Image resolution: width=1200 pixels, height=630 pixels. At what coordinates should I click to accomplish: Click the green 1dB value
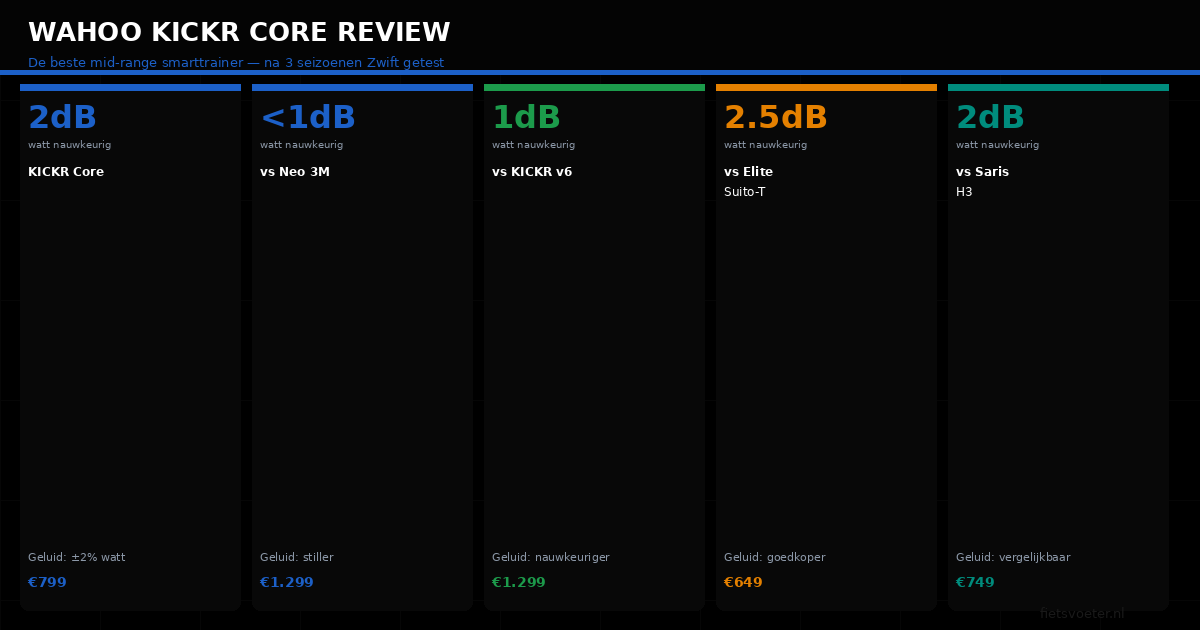coord(526,118)
